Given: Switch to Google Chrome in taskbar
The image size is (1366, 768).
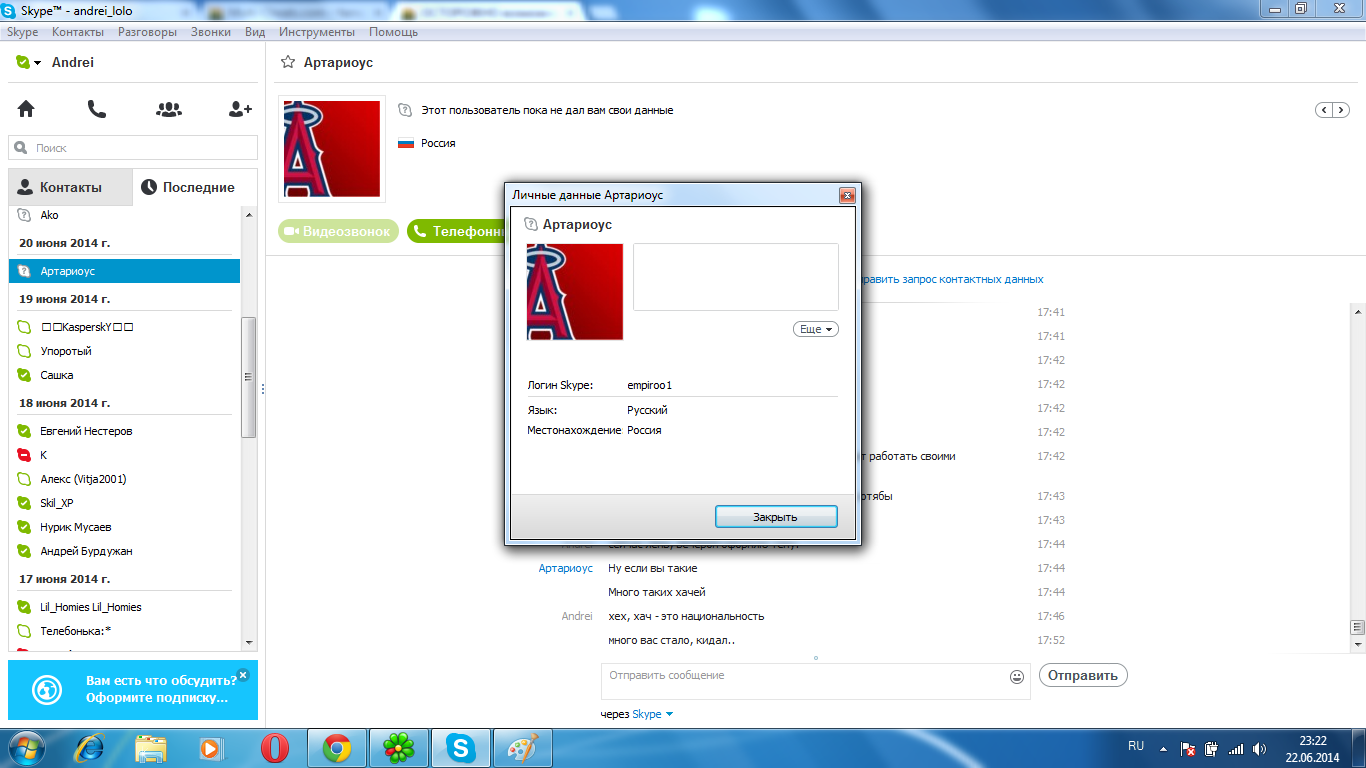Looking at the screenshot, I should [x=337, y=748].
